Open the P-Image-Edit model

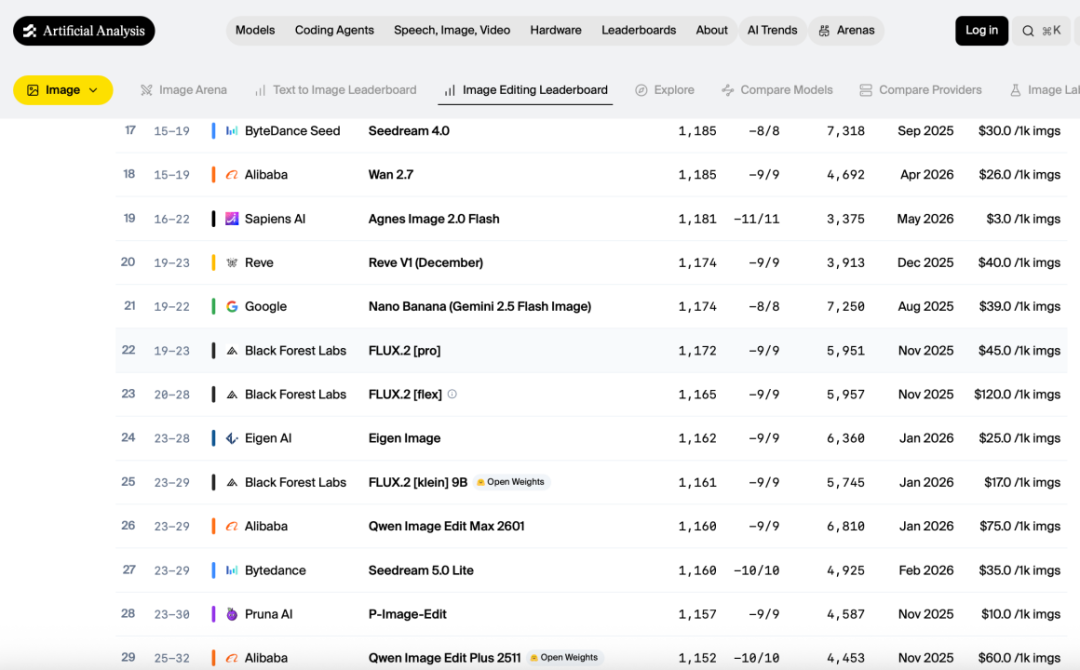pos(407,614)
